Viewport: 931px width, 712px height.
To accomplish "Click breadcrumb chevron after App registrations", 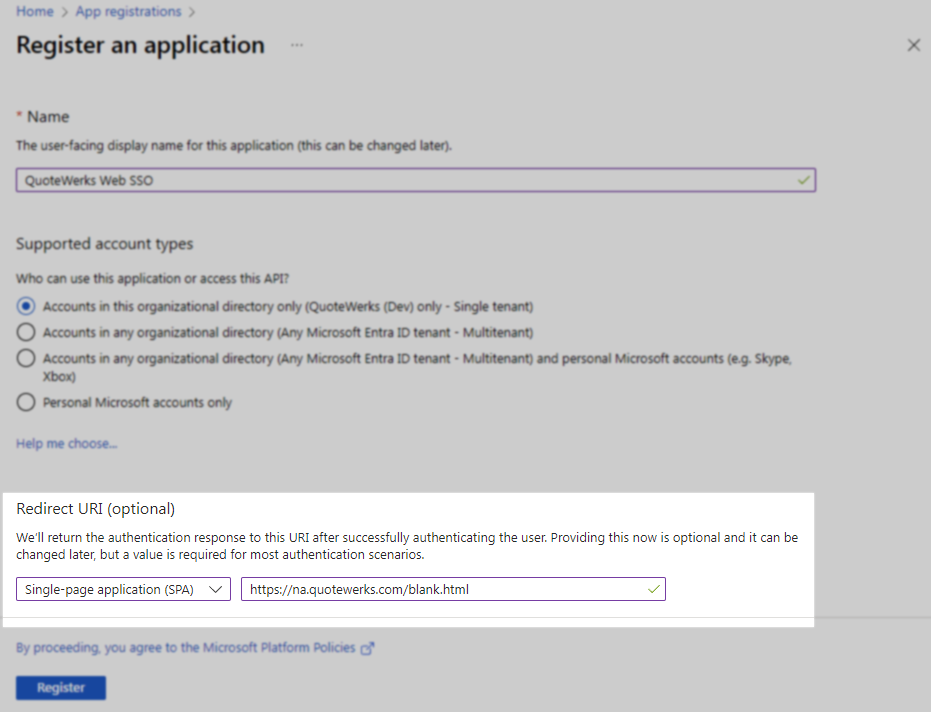I will pos(191,12).
